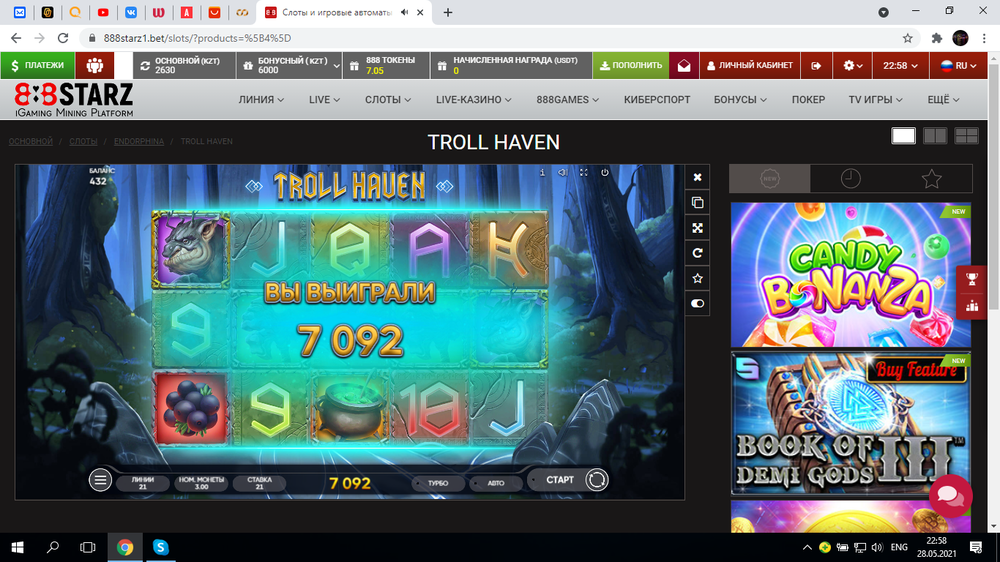This screenshot has width=1000, height=562.
Task: Select the single-window layout
Action: coord(903,136)
